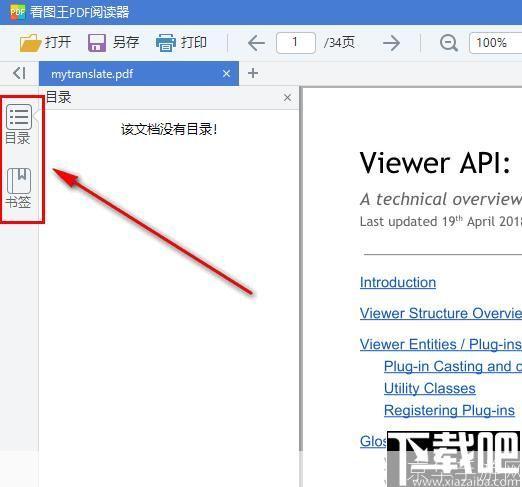Add a new tab with the plus button
The height and width of the screenshot is (487, 522).
coord(253,73)
